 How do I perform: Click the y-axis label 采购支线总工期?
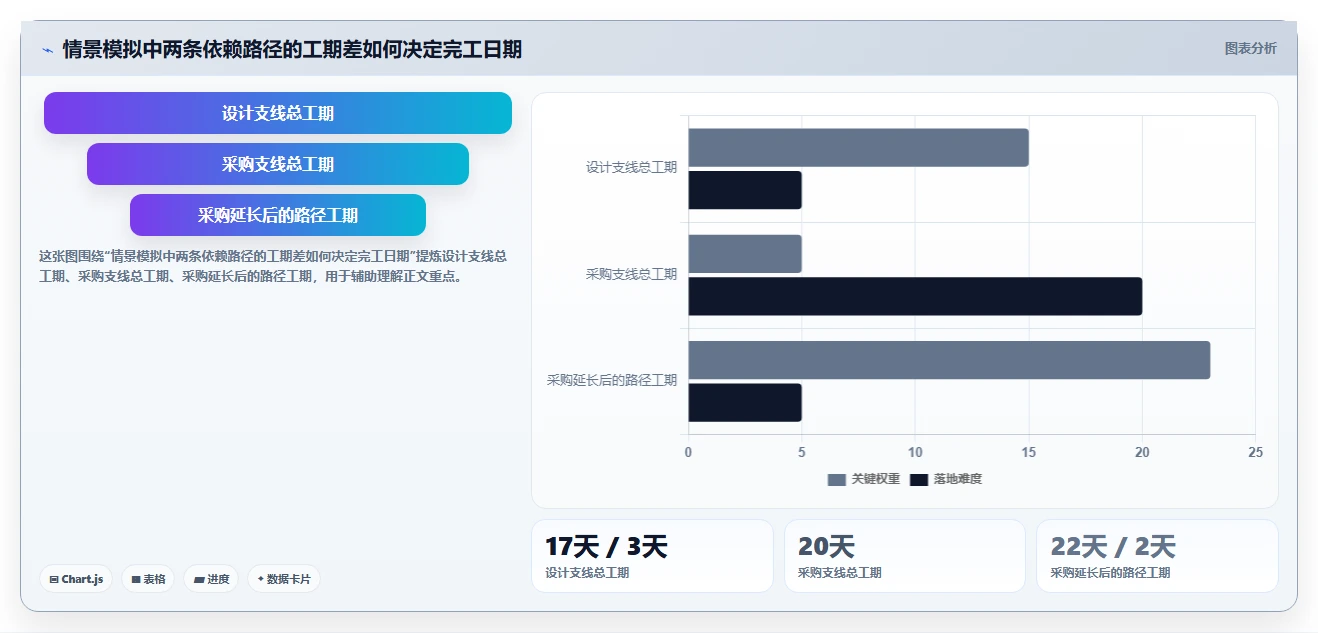pyautogui.click(x=631, y=274)
